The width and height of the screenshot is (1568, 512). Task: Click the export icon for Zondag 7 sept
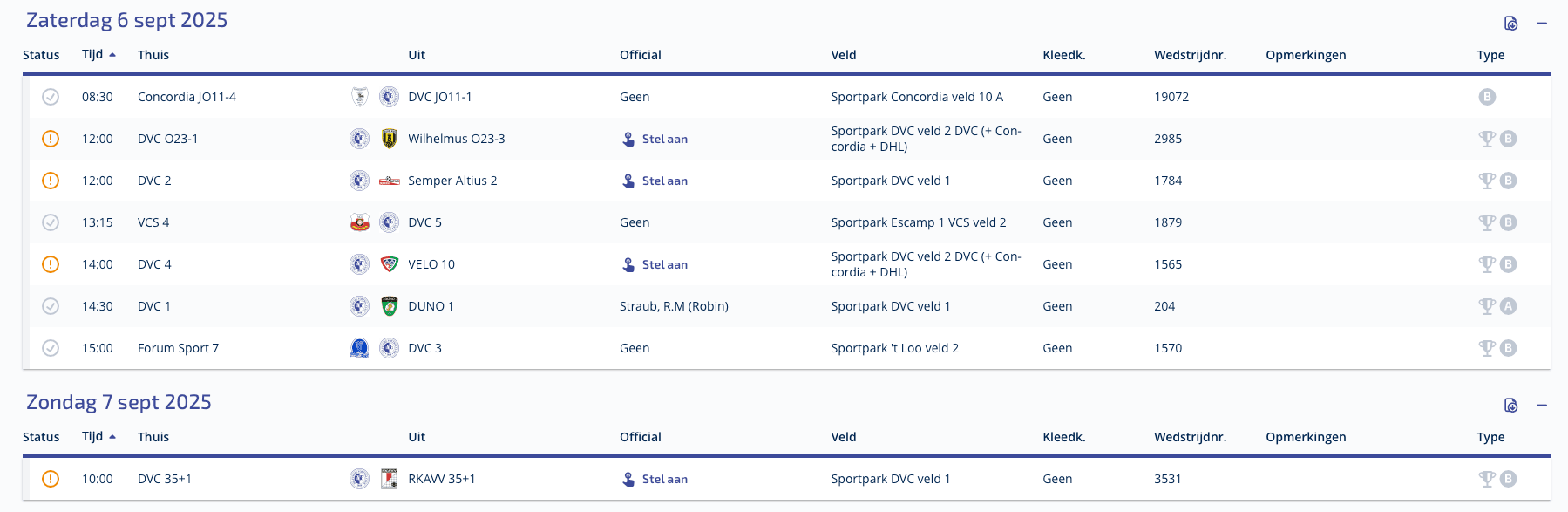pyautogui.click(x=1510, y=406)
